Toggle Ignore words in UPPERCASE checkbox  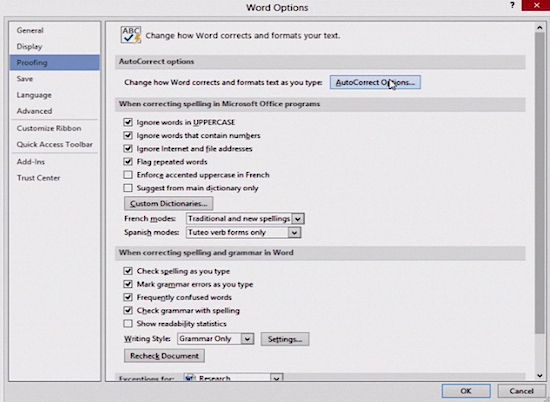coord(128,122)
